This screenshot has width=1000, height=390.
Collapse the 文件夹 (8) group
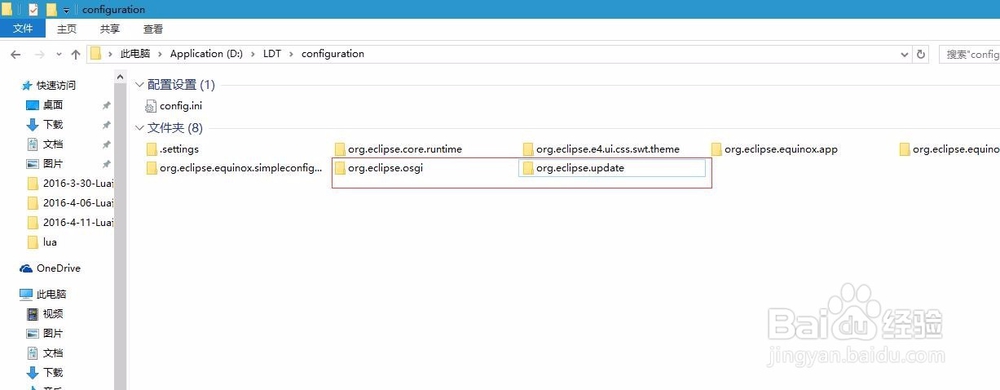[x=140, y=129]
